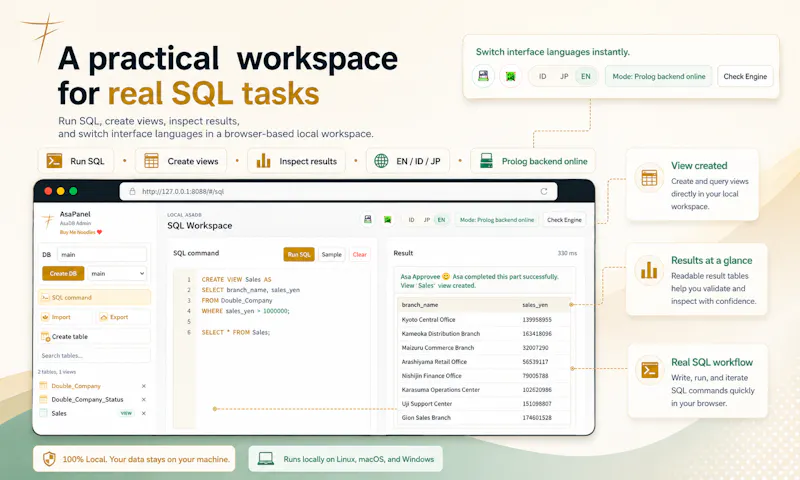800x480 pixels.
Task: Click the disk icon in the language callout card
Action: [x=483, y=77]
